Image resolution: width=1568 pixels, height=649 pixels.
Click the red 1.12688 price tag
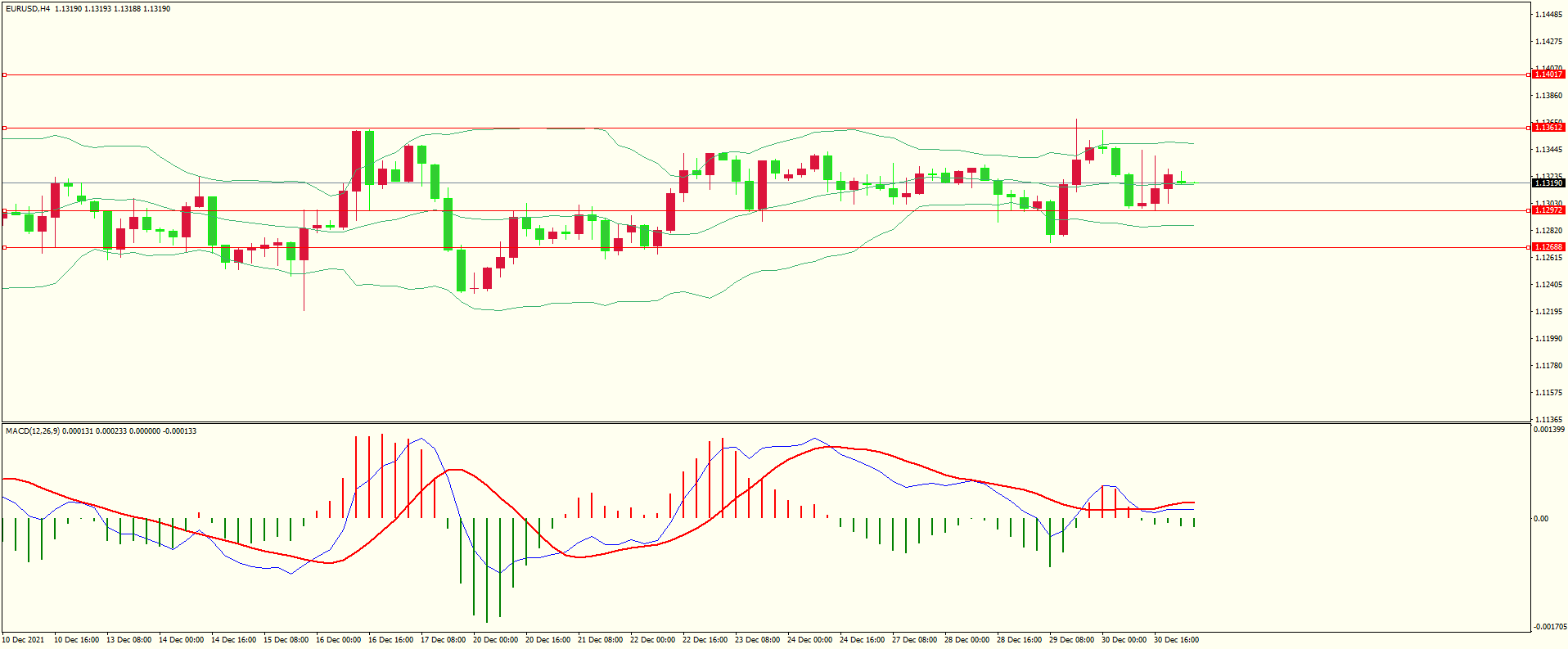pos(1548,247)
